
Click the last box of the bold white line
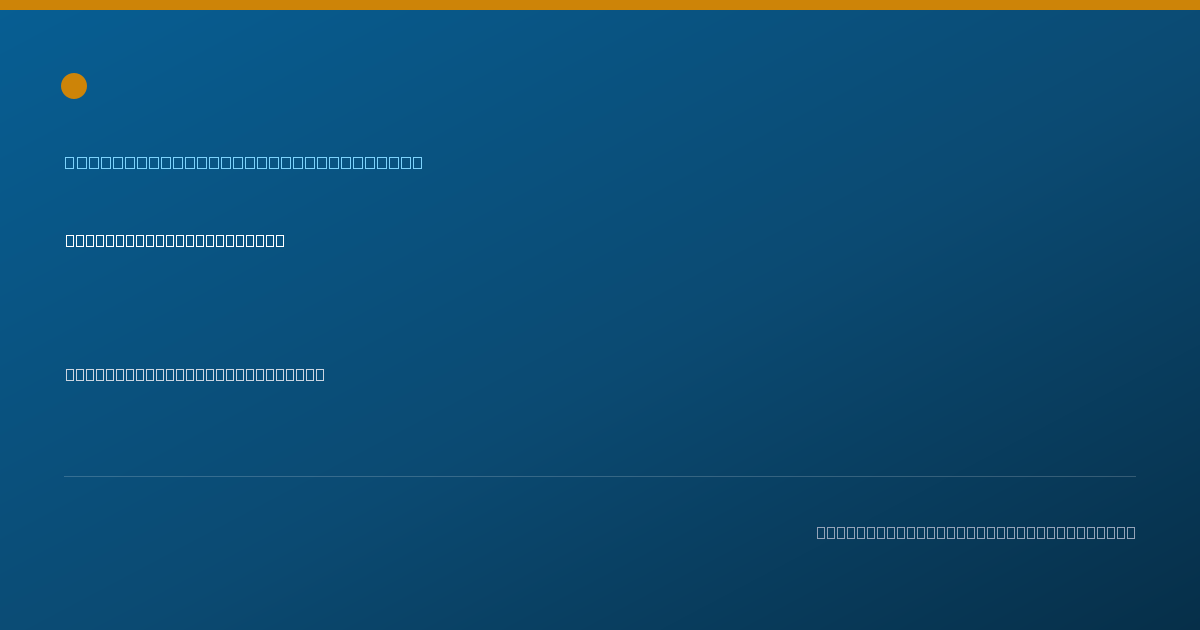click(280, 240)
